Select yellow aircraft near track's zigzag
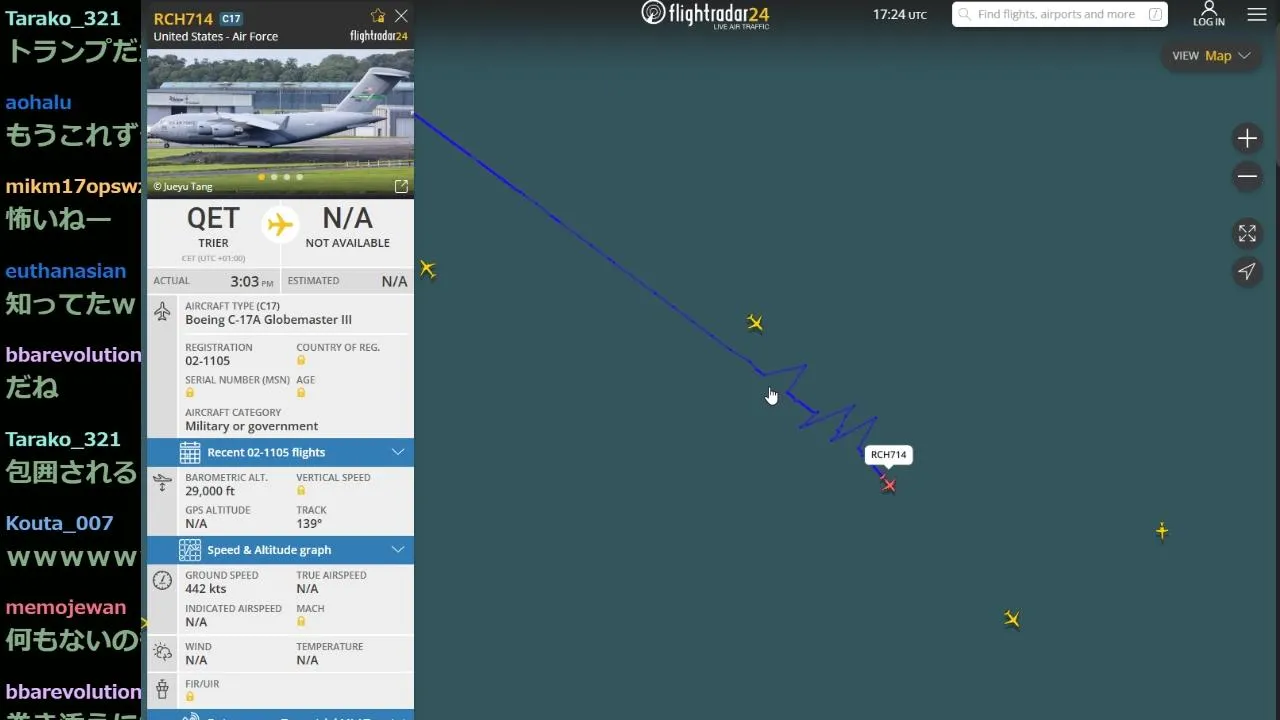 (x=755, y=322)
